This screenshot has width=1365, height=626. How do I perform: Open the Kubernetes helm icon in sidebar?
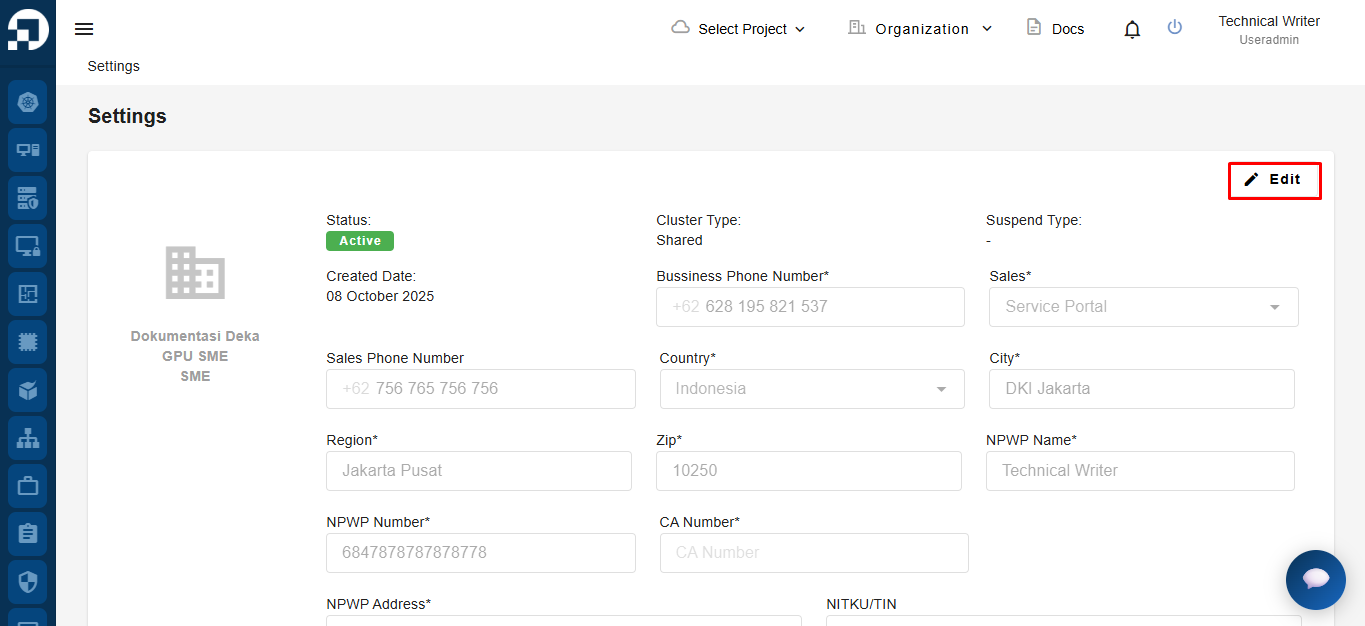[27, 102]
